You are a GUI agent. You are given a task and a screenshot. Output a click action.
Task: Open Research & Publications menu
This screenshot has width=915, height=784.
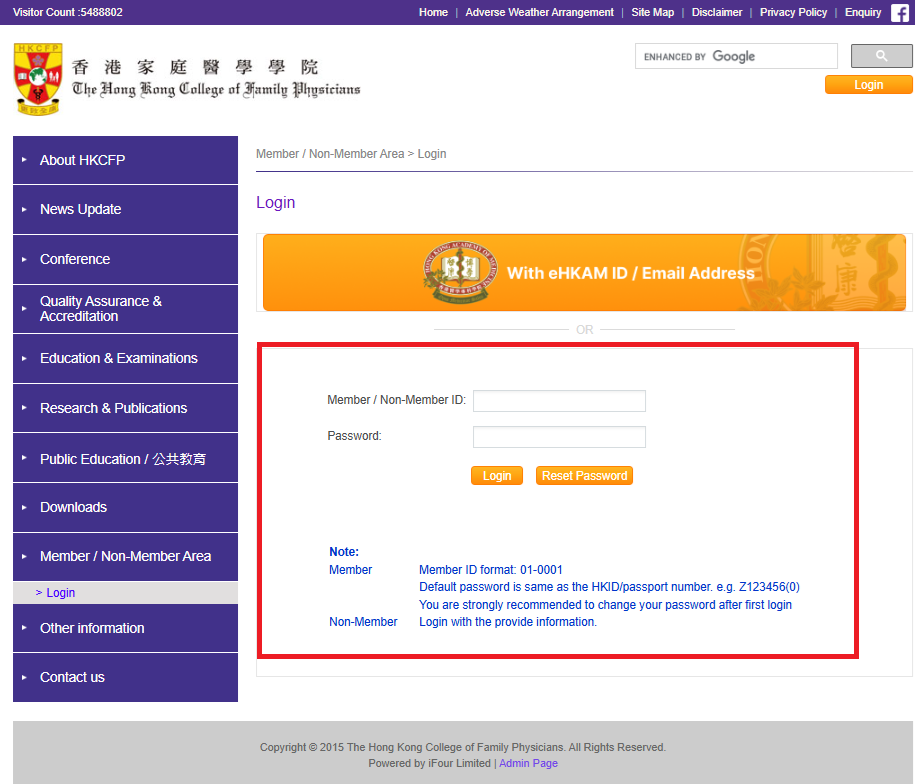point(125,408)
